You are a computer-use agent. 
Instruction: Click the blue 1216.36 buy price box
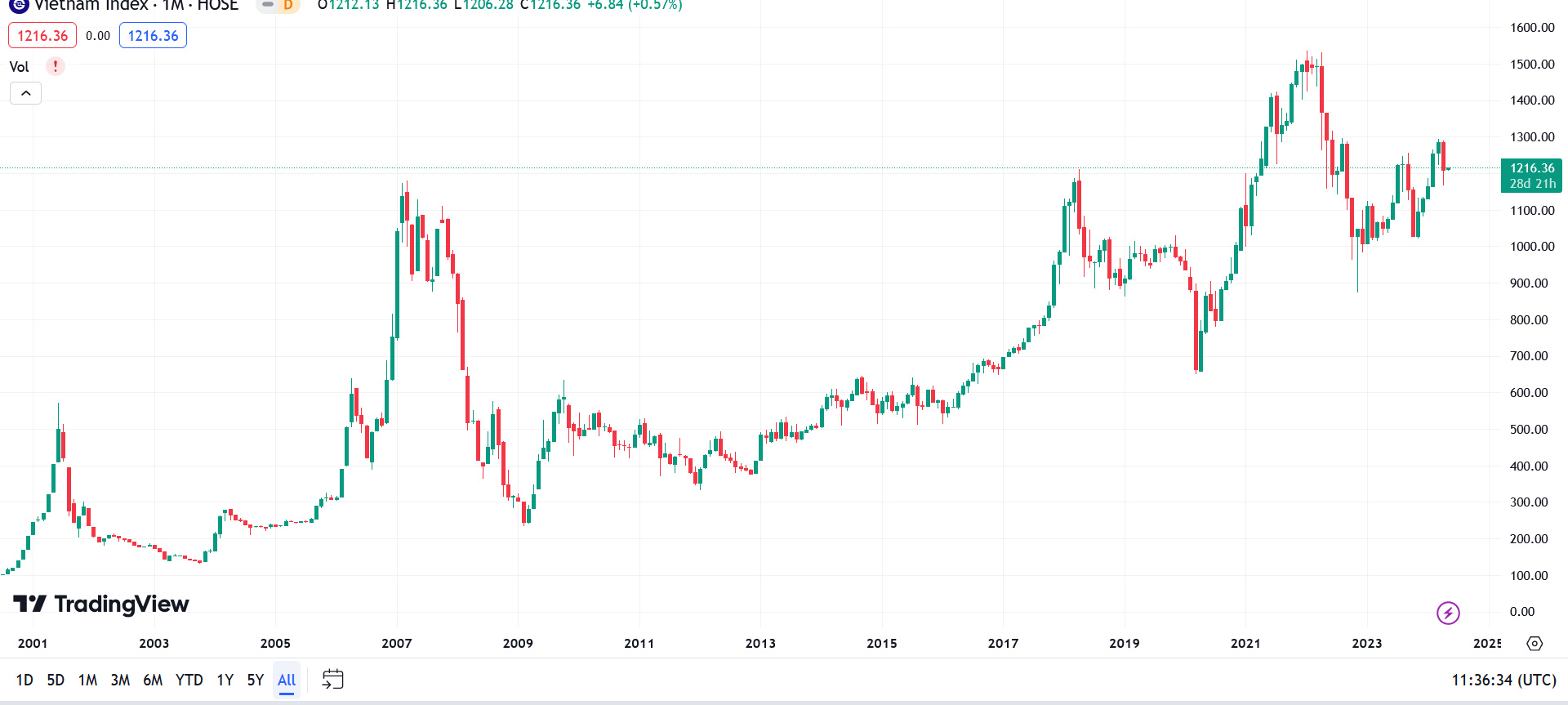pos(153,35)
